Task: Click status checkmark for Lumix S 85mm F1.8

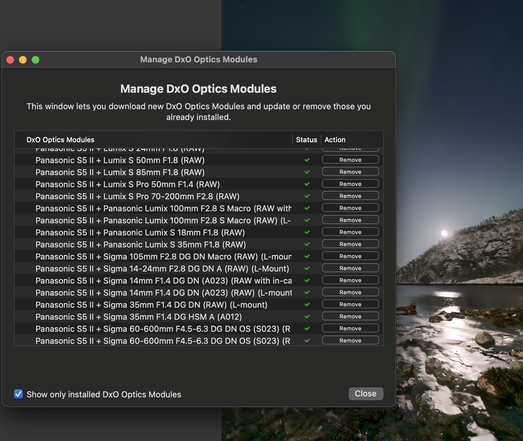Action: 307,172
